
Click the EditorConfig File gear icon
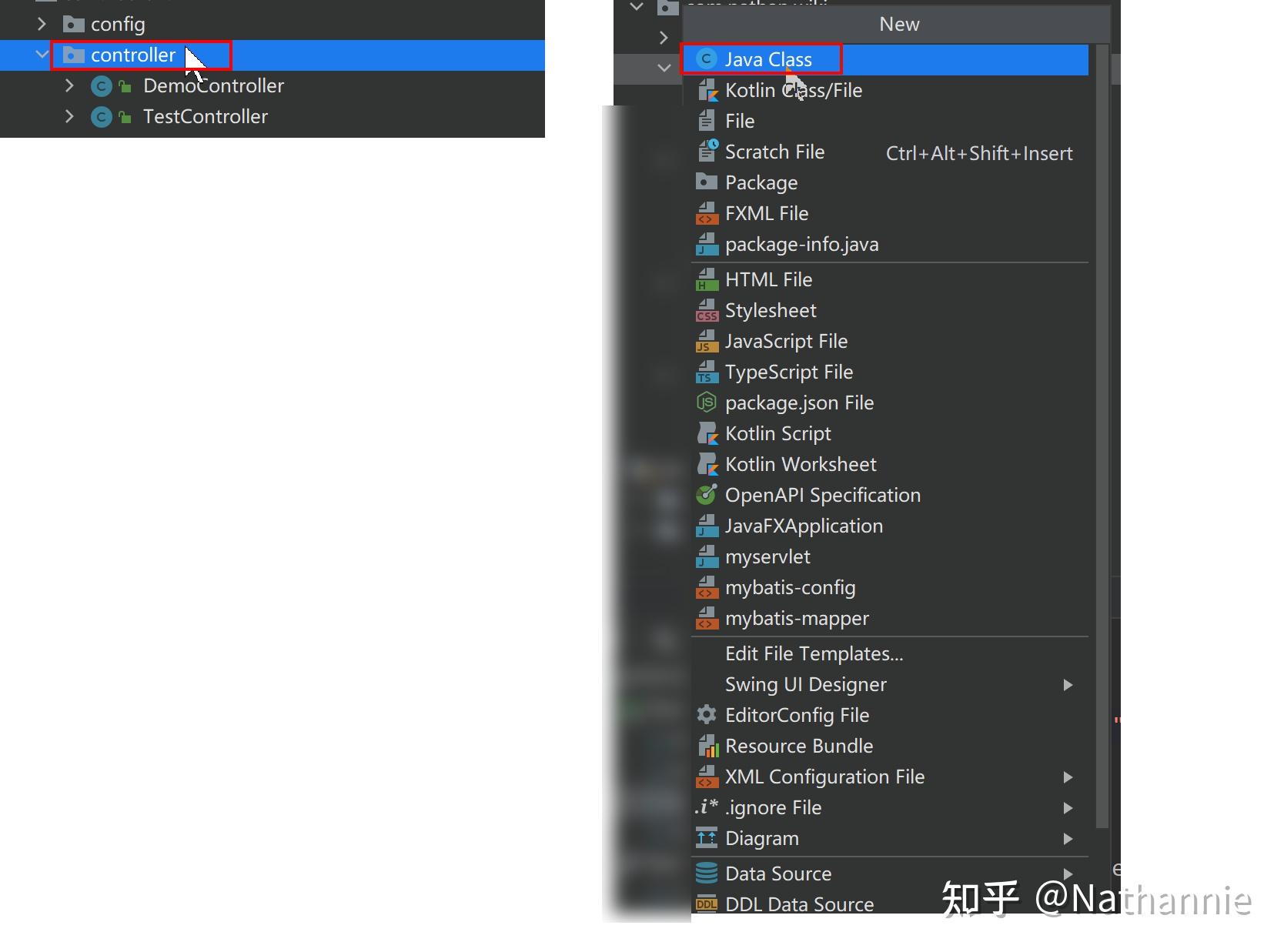pyautogui.click(x=706, y=715)
